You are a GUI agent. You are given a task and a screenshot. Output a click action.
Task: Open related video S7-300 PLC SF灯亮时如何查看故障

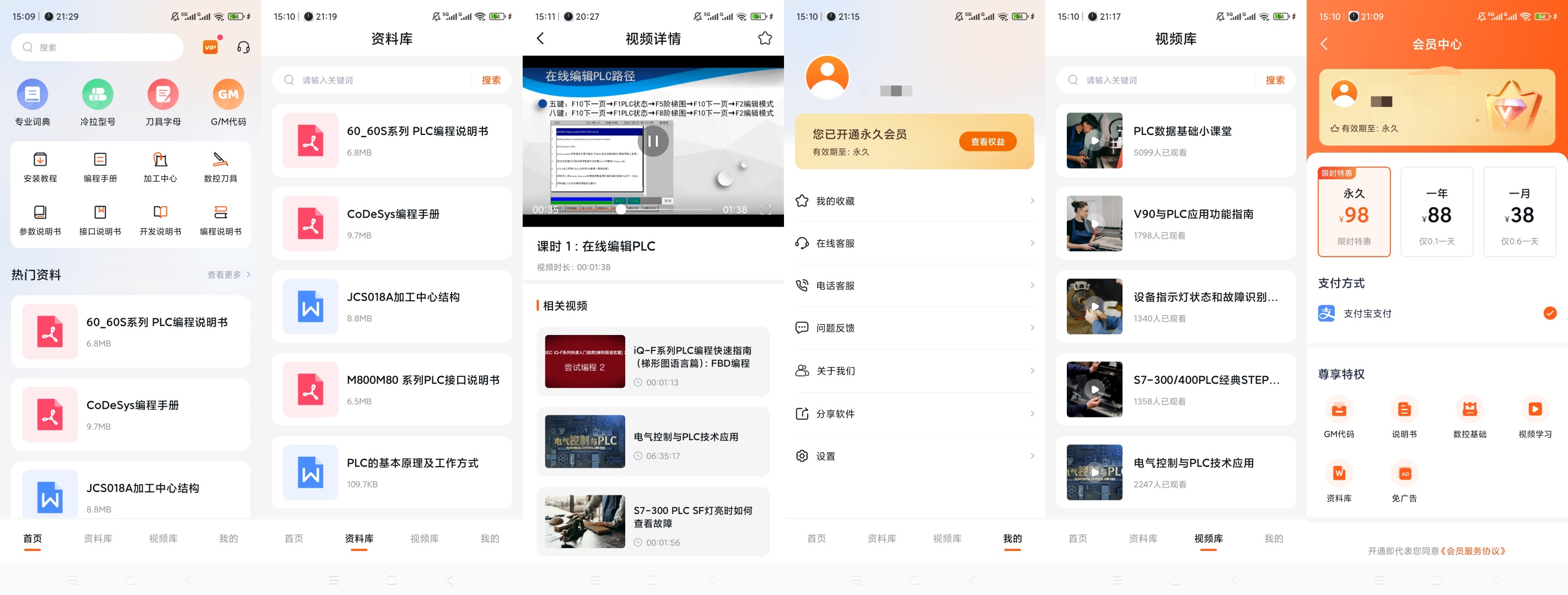(x=653, y=521)
